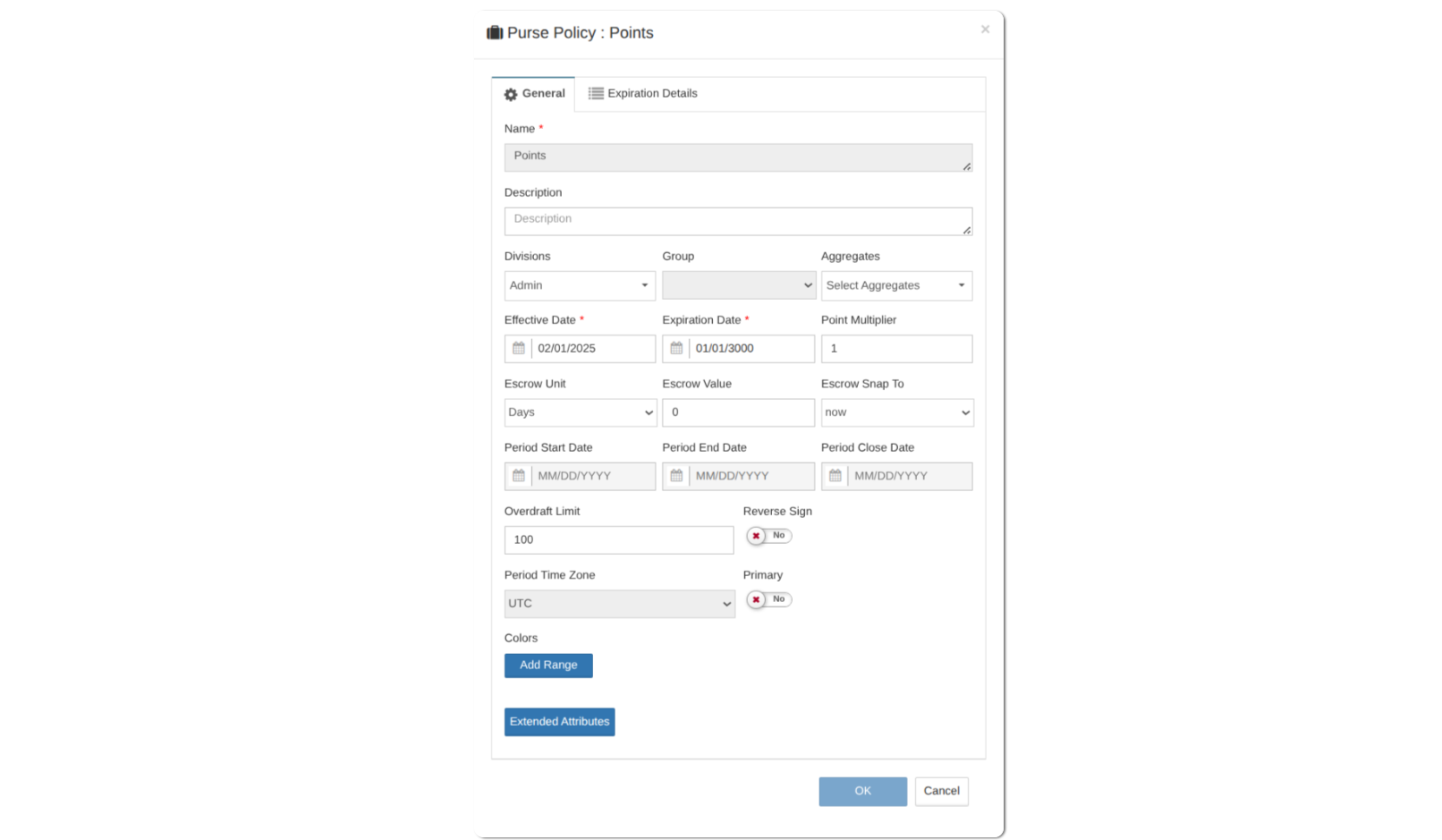Image resolution: width=1442 pixels, height=840 pixels.
Task: Open the Period Start Date calendar icon
Action: pyautogui.click(x=519, y=476)
